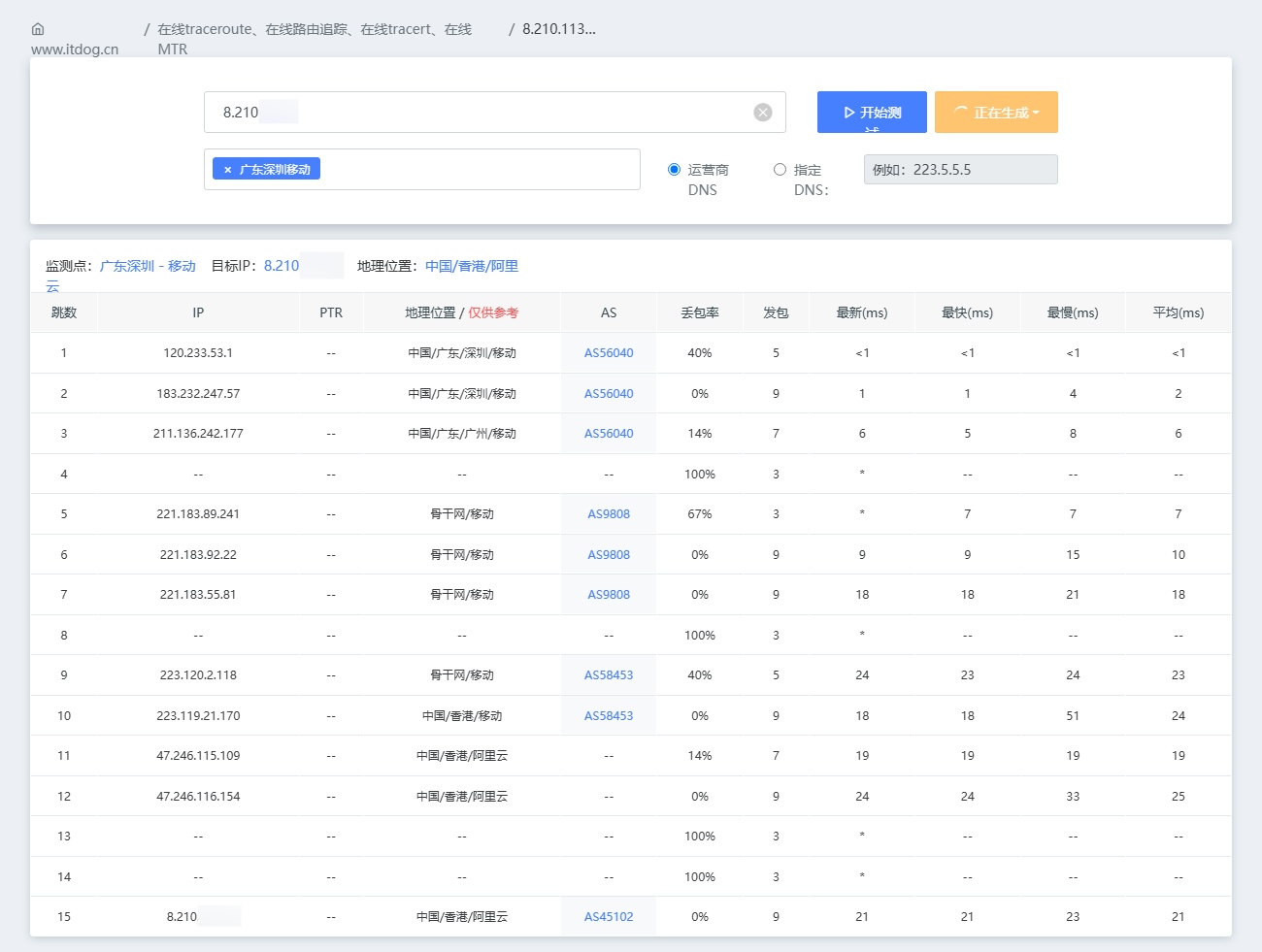Click the 最慢(ms) column header
Screen dimensions: 1262x952
tap(1073, 312)
